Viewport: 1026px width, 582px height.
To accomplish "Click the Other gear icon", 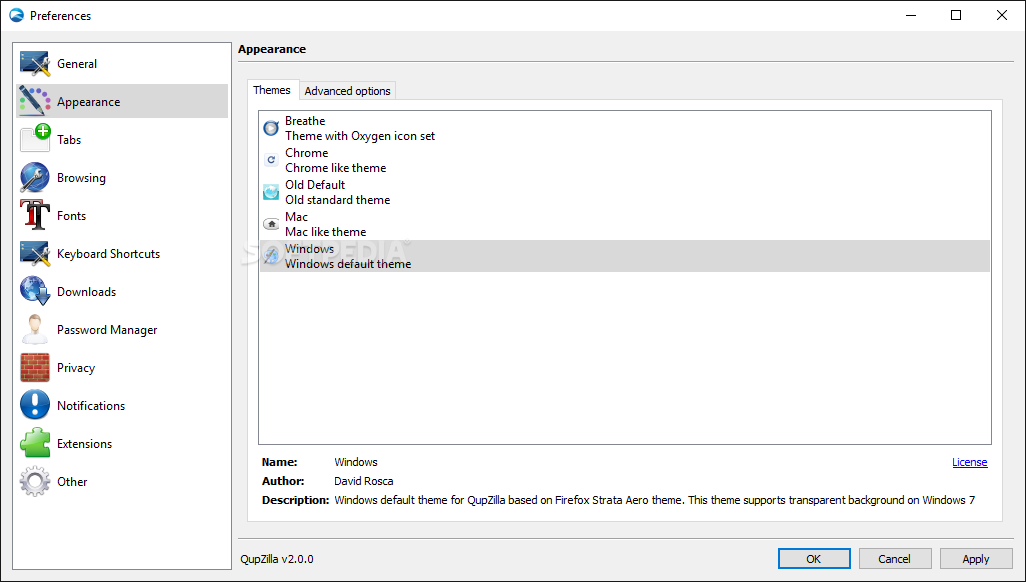I will [35, 481].
